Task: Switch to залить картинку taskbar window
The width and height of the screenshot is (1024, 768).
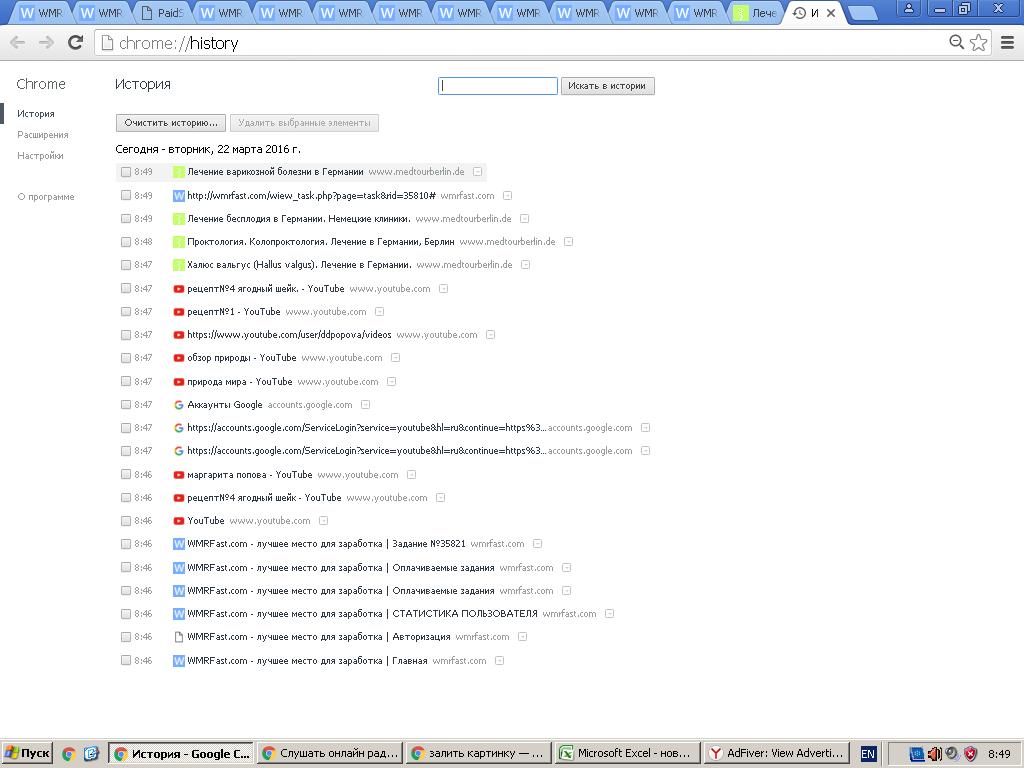Action: (x=479, y=753)
